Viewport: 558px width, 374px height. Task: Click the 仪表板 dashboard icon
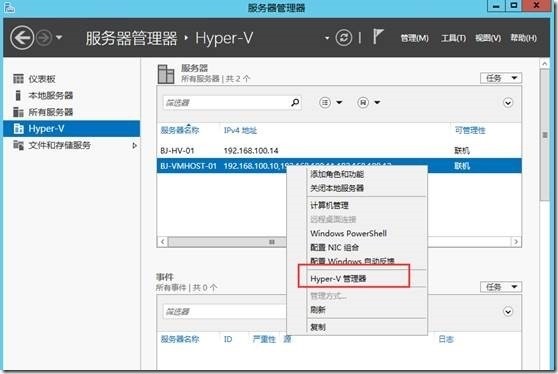(19, 79)
